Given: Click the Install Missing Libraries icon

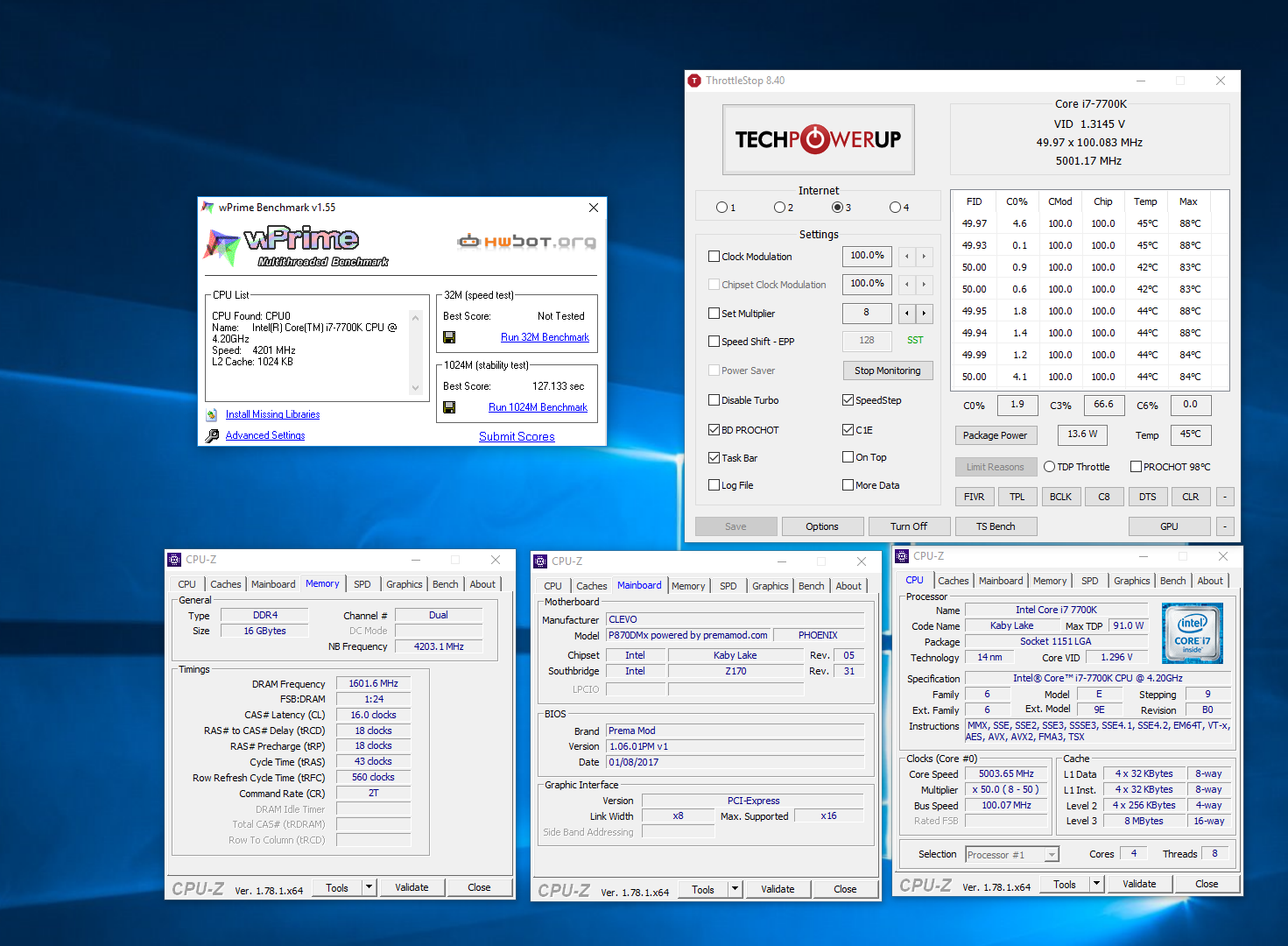Looking at the screenshot, I should [212, 415].
